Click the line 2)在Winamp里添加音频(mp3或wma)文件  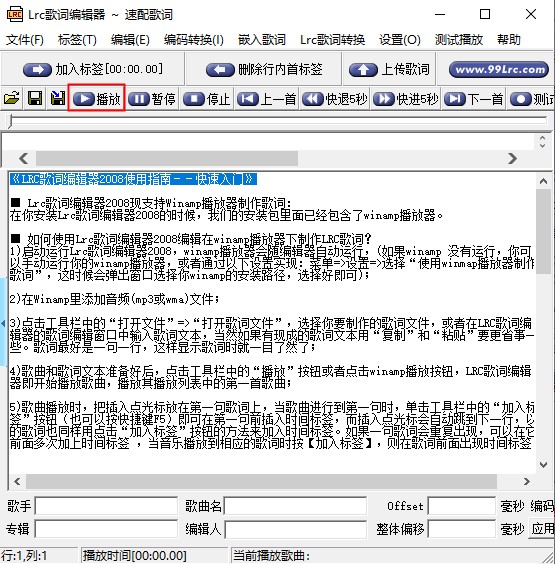click(x=114, y=299)
